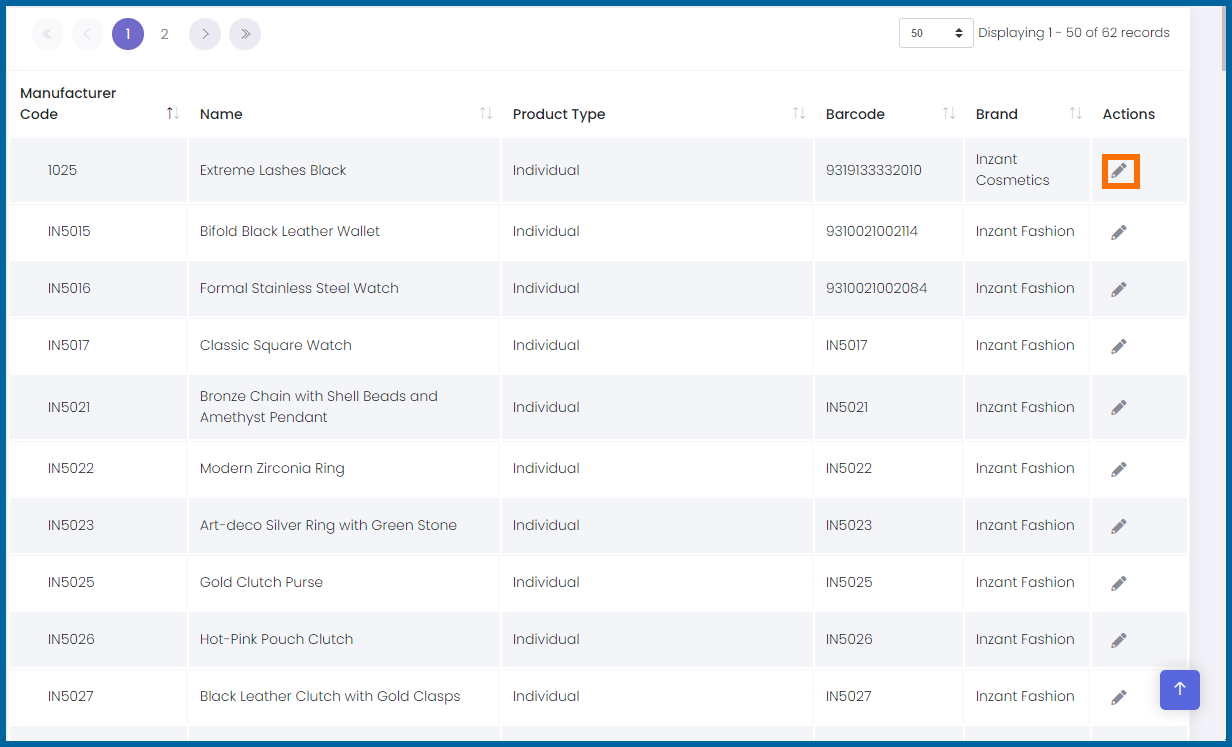This screenshot has width=1232, height=747.
Task: Select manufacturer code 1025
Action: [x=62, y=170]
